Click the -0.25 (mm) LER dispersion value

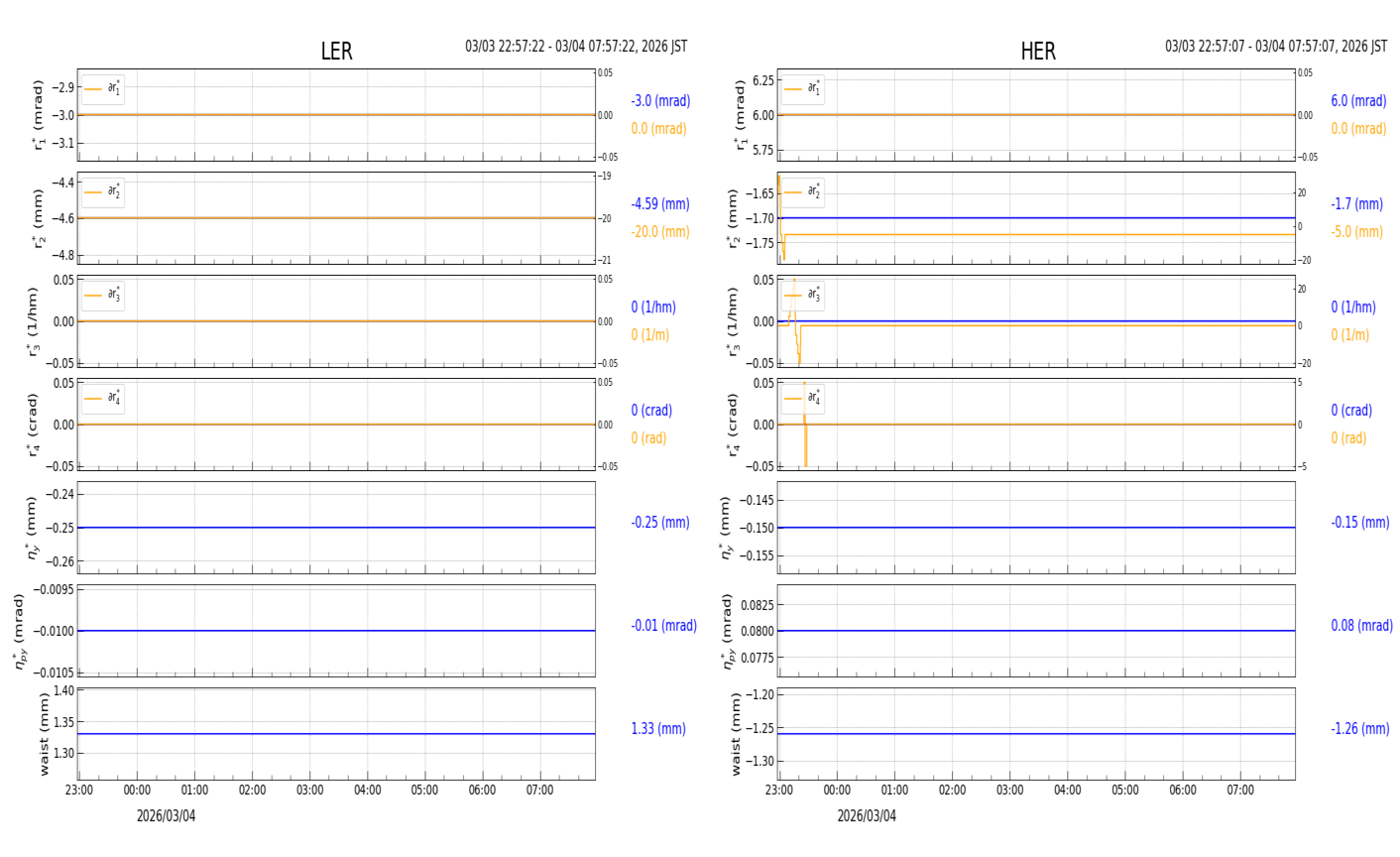[660, 523]
